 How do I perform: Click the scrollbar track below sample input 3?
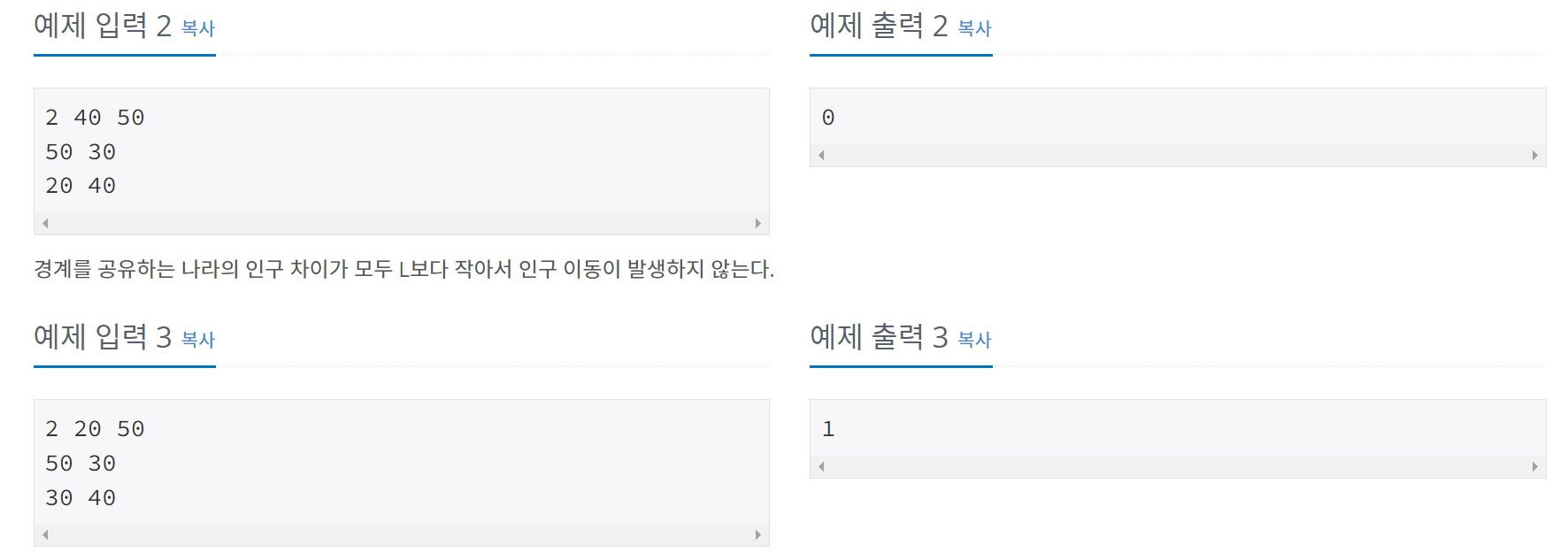[398, 533]
